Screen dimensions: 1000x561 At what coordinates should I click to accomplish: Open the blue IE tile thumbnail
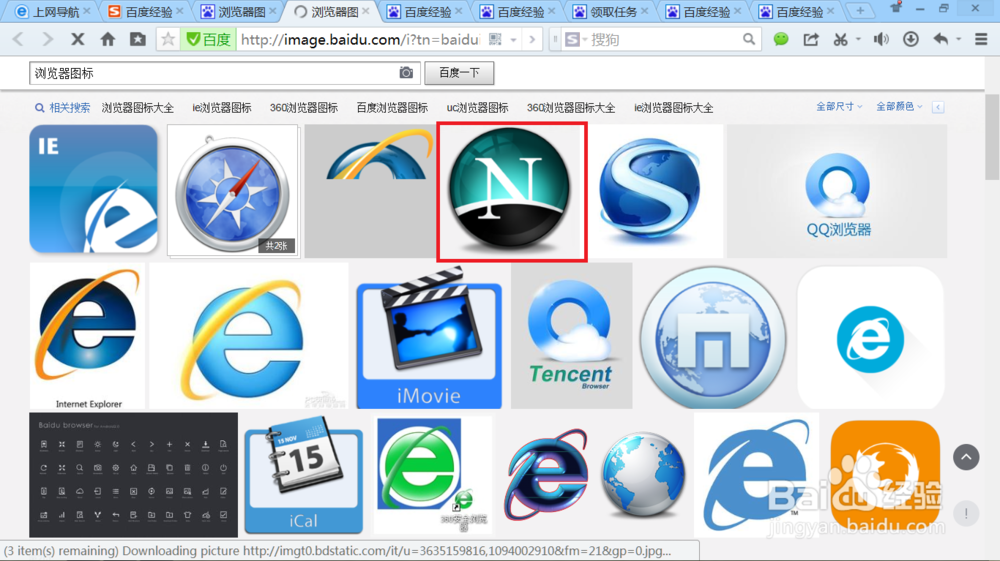tap(93, 189)
